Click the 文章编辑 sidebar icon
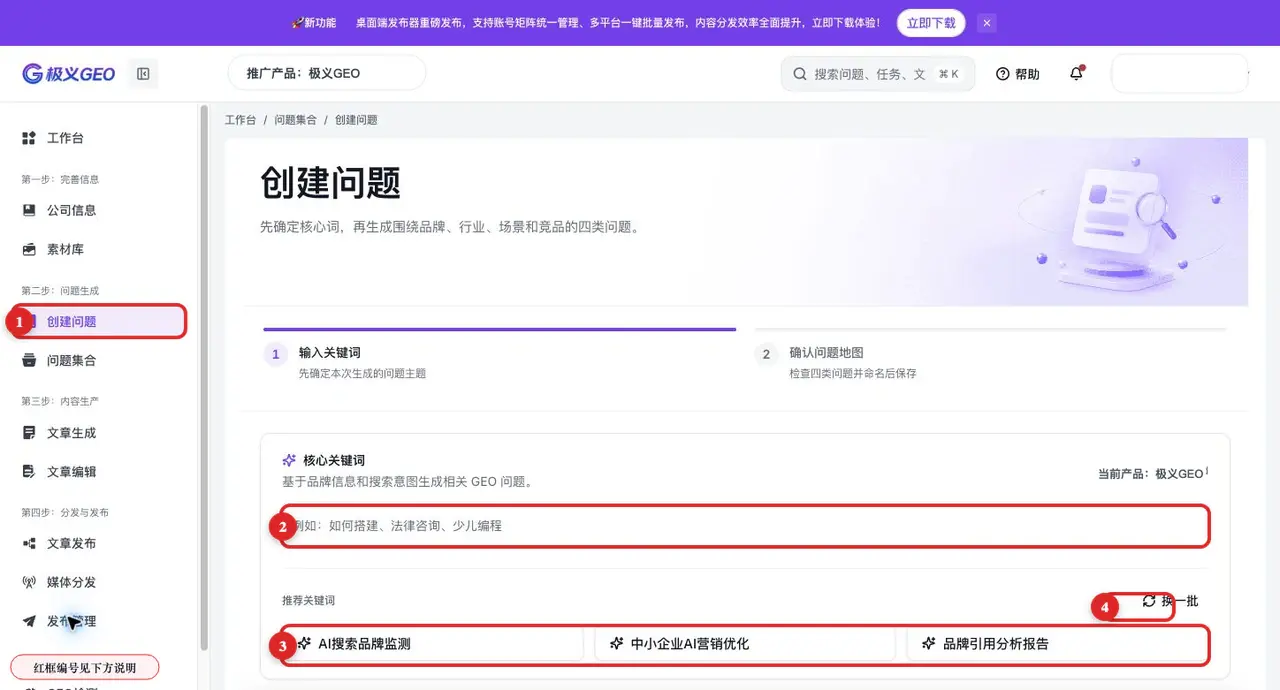This screenshot has height=690, width=1280. (x=29, y=472)
